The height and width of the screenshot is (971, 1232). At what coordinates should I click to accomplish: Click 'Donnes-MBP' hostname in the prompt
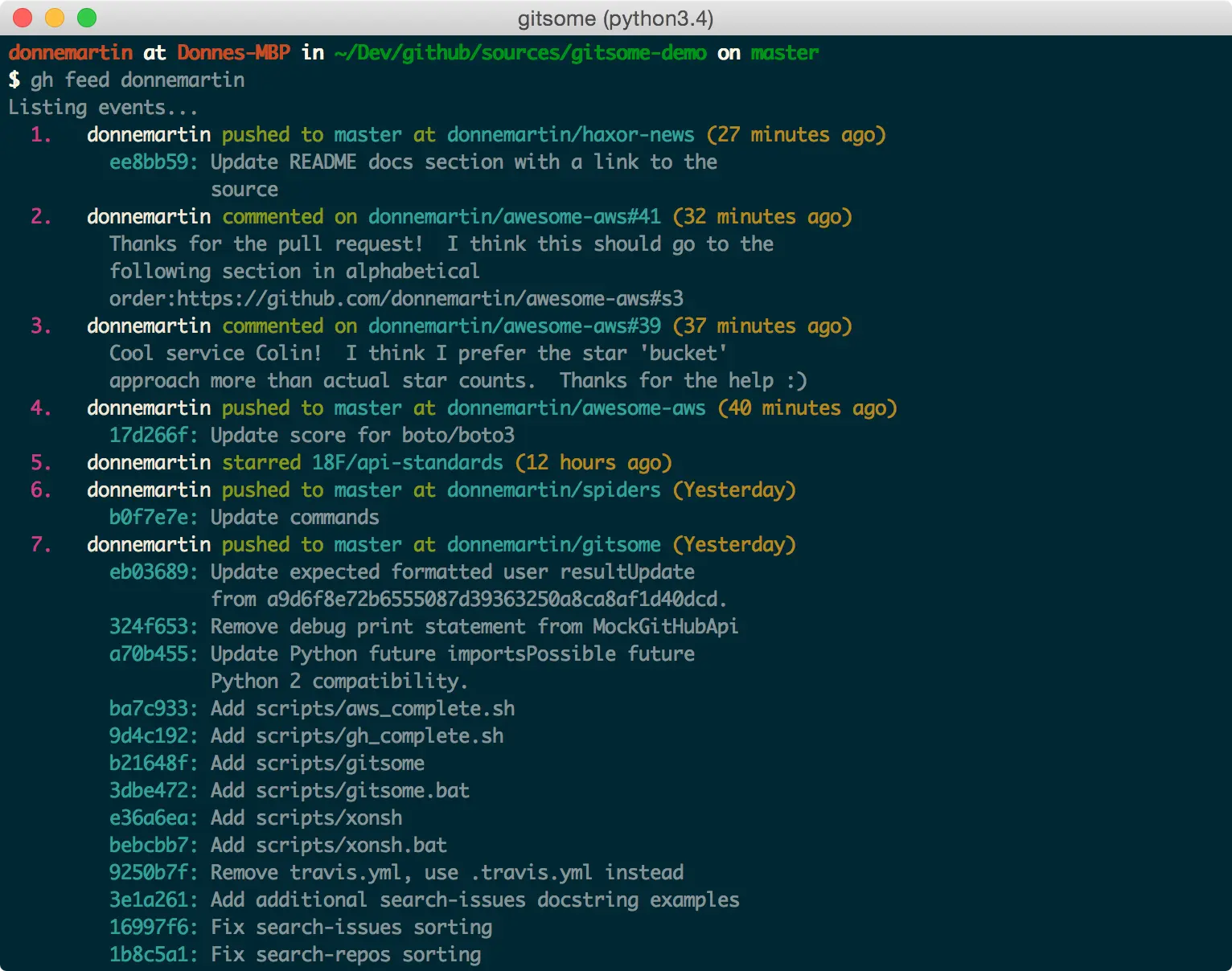pos(233,52)
